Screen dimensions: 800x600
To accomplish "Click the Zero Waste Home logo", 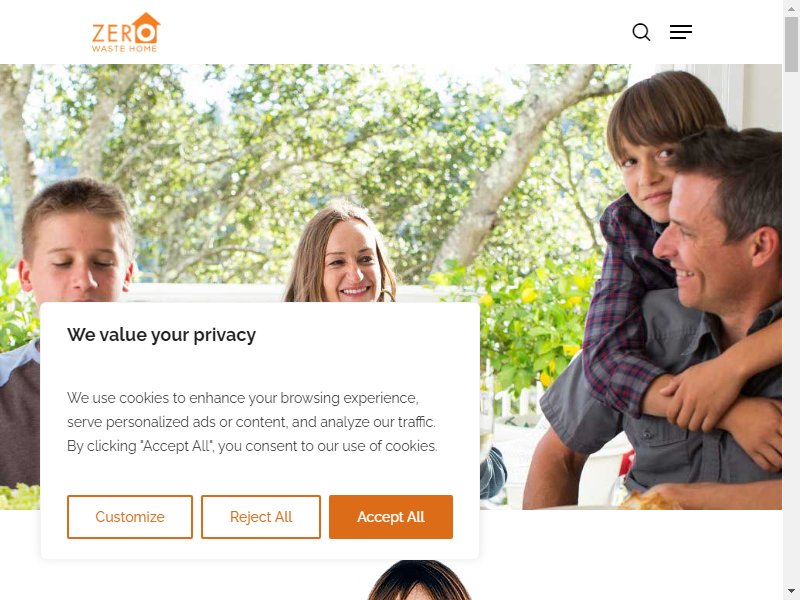I will [126, 32].
